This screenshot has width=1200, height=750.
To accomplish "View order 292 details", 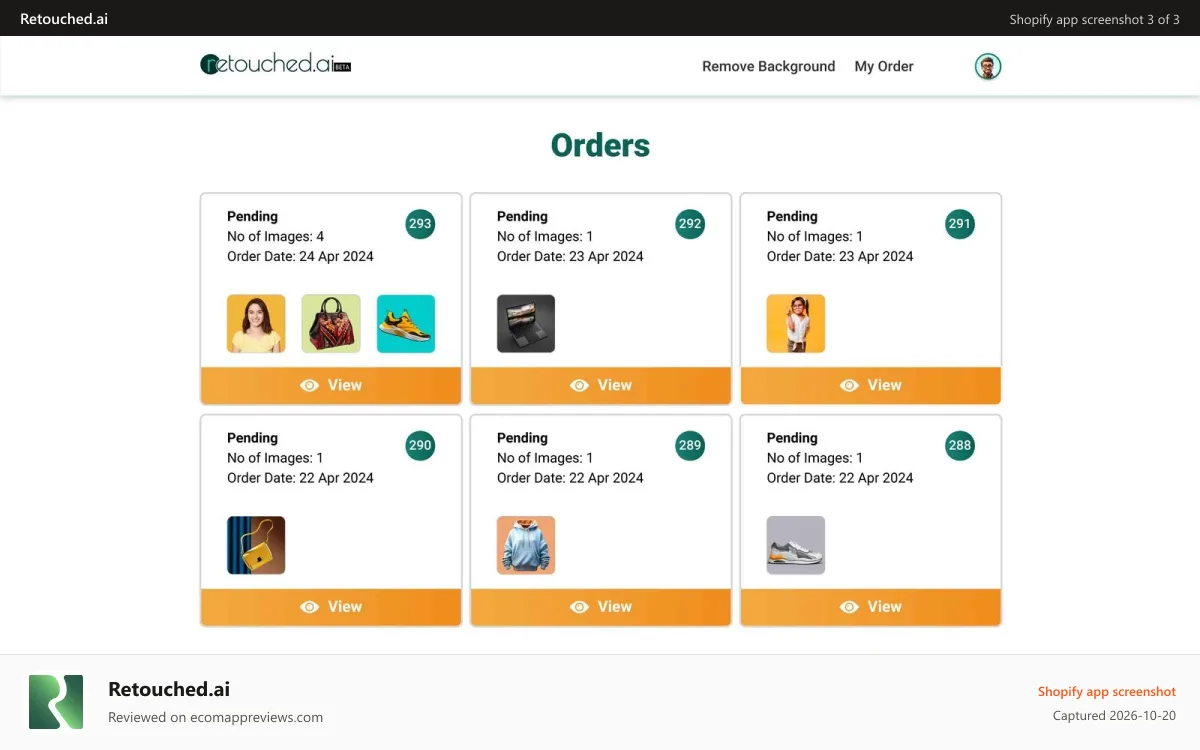I will point(601,385).
